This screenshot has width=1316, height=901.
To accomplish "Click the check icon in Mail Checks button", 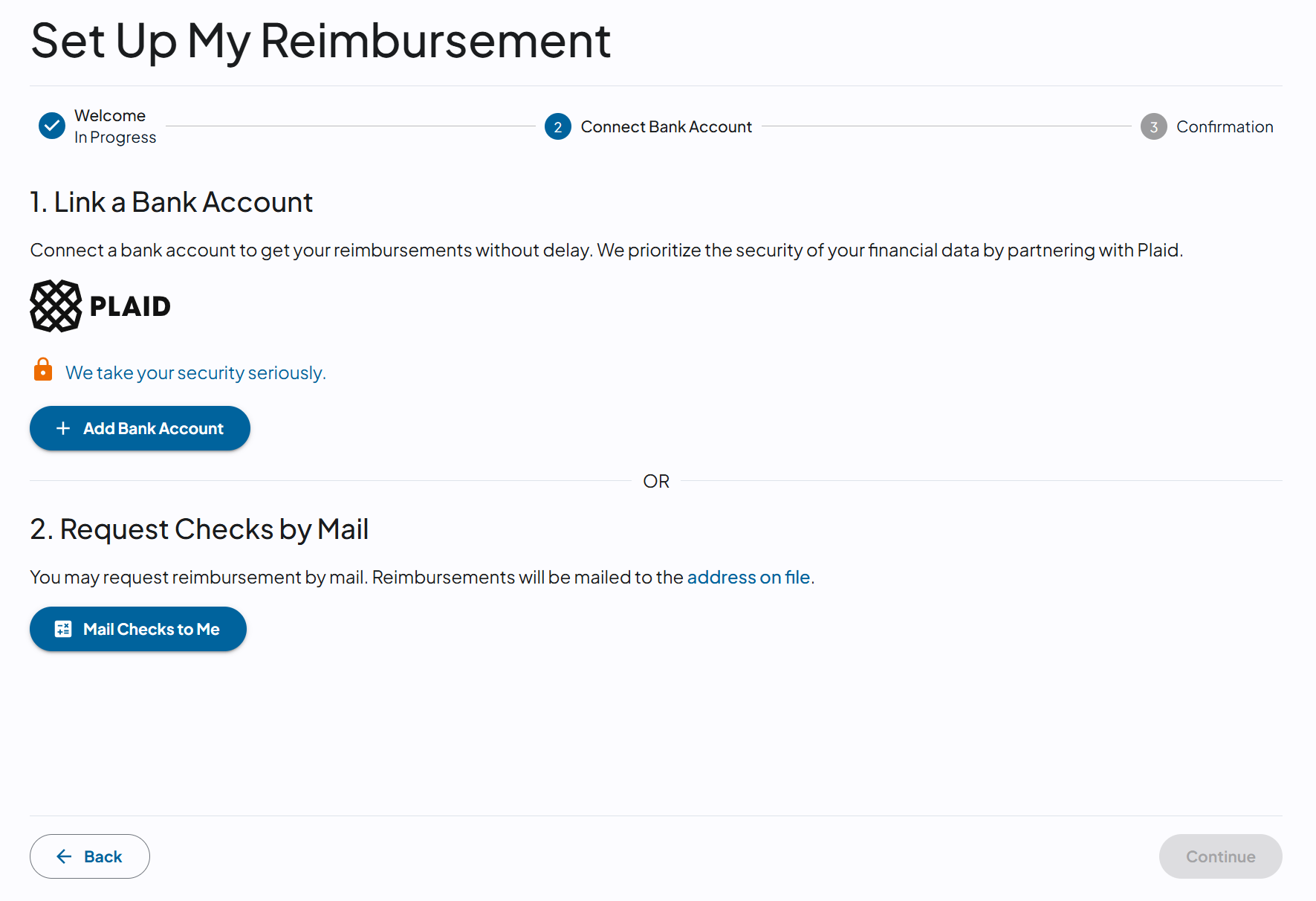I will pyautogui.click(x=63, y=629).
